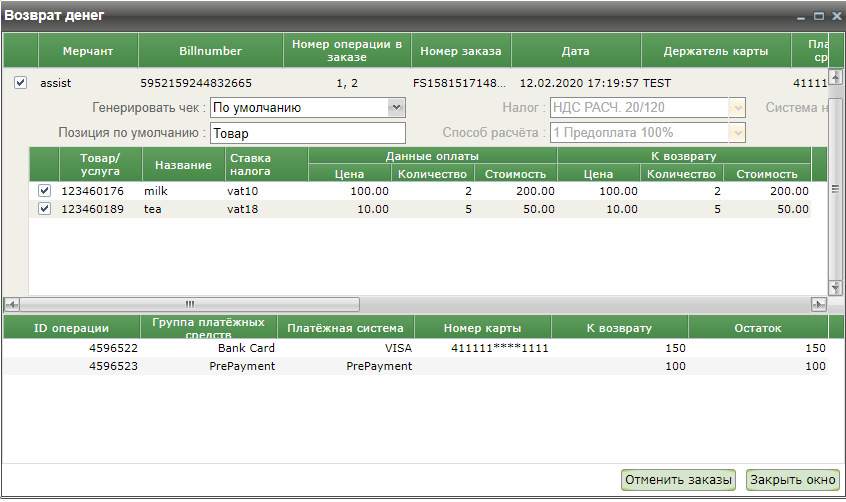The width and height of the screenshot is (846, 502).
Task: Expand the Налог dropdown arrow
Action: click(737, 107)
